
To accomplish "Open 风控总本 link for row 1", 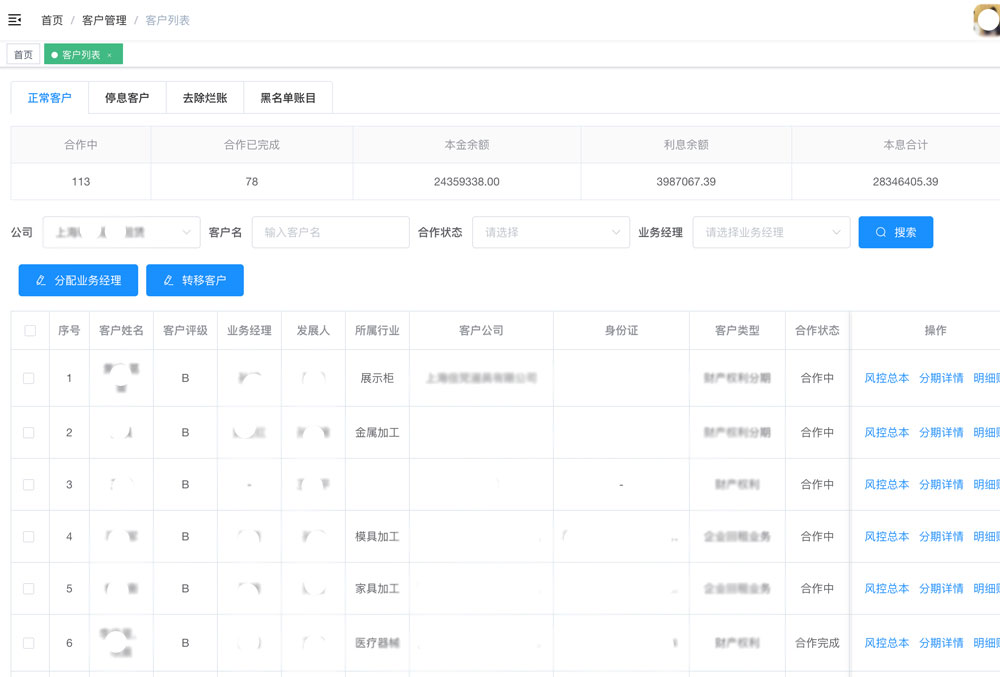I will [x=886, y=378].
